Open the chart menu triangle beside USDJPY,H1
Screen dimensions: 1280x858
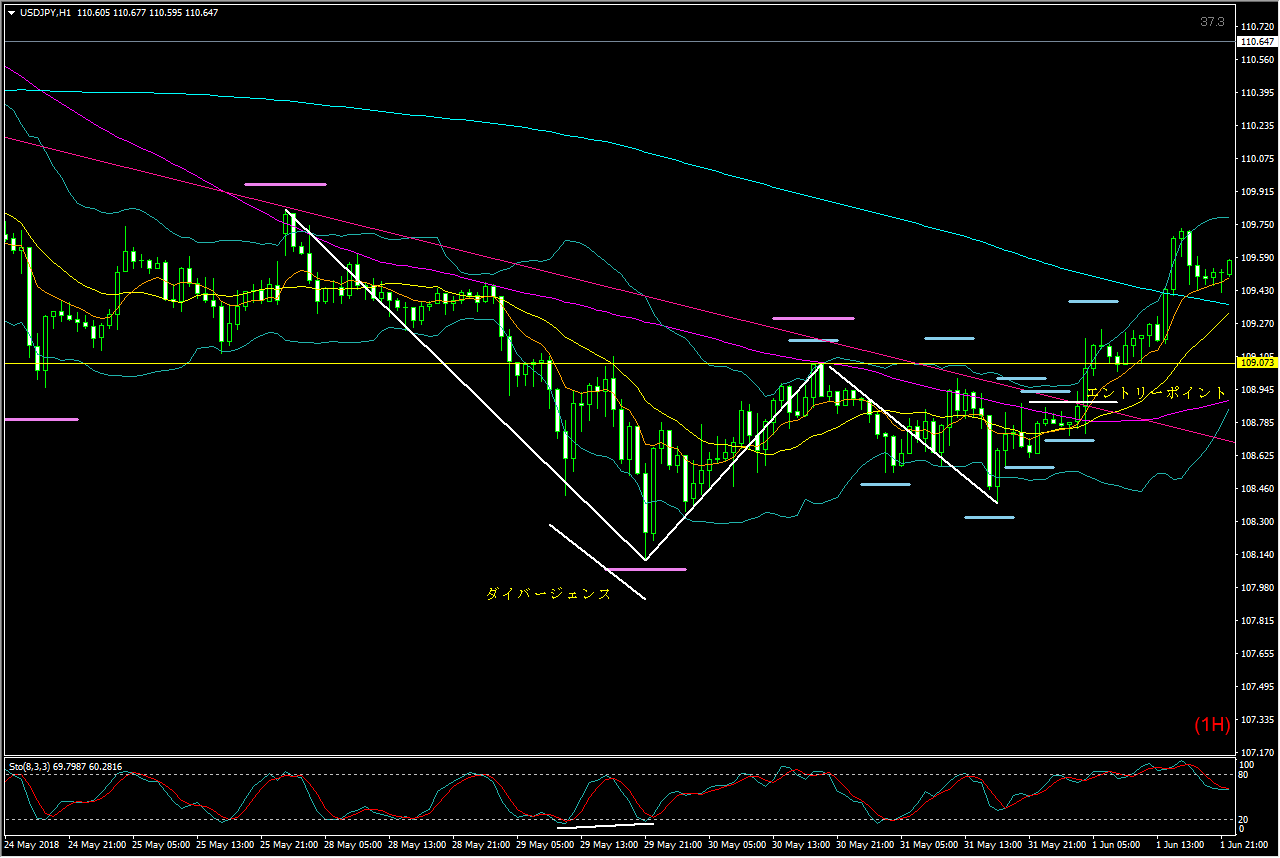click(x=11, y=13)
